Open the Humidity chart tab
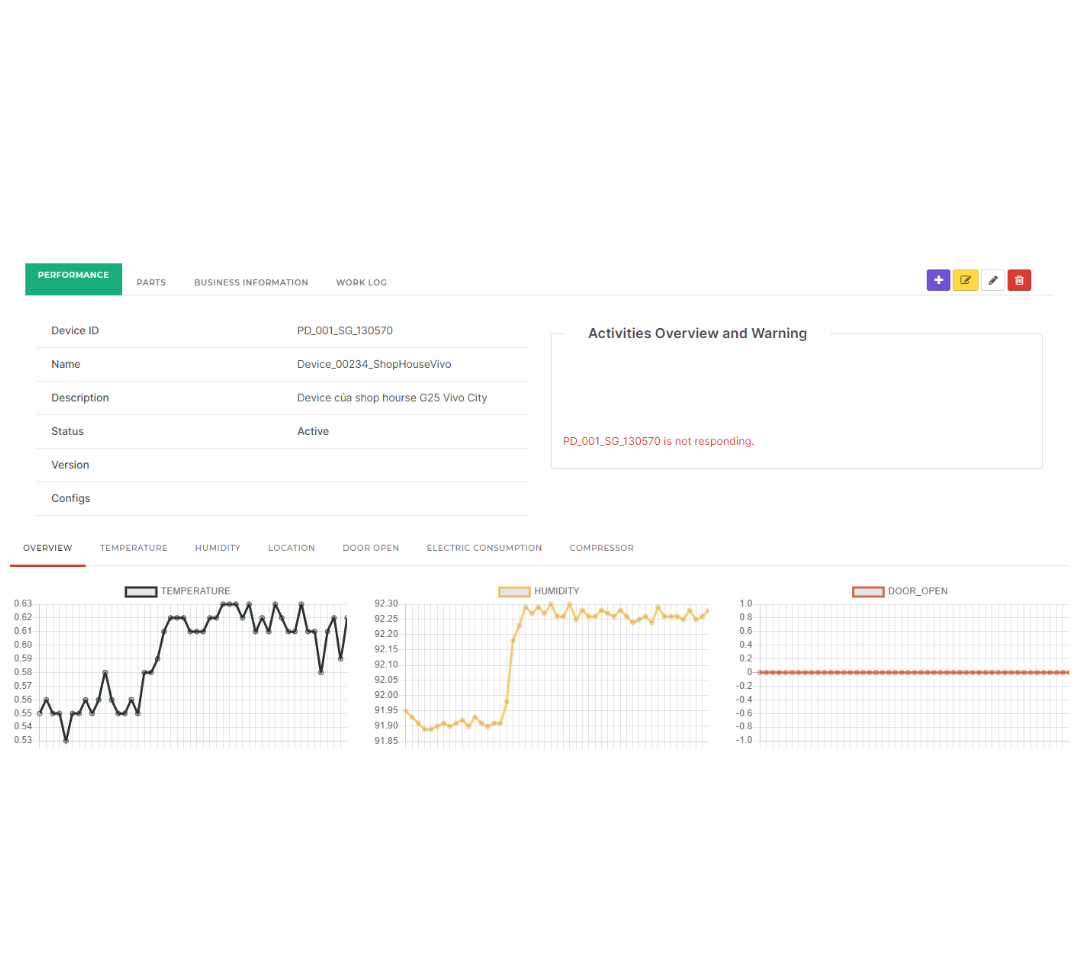Image resolution: width=1080 pixels, height=976 pixels. [218, 548]
